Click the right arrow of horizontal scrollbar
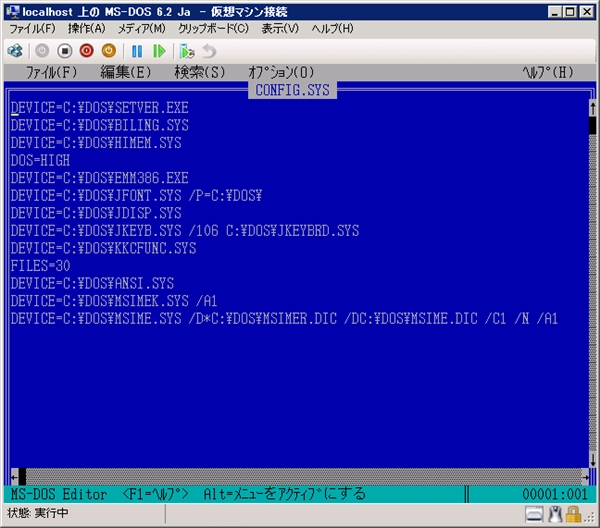Viewport: 600px width, 528px height. click(585, 477)
